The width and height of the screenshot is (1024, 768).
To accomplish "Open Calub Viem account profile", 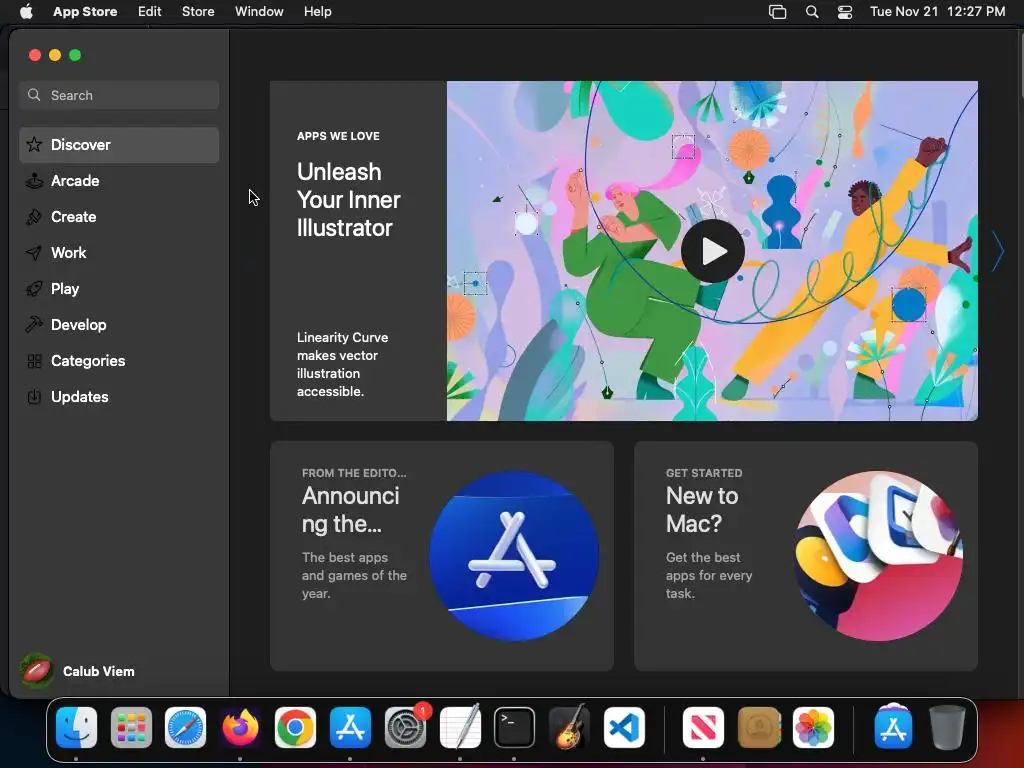I will point(78,671).
